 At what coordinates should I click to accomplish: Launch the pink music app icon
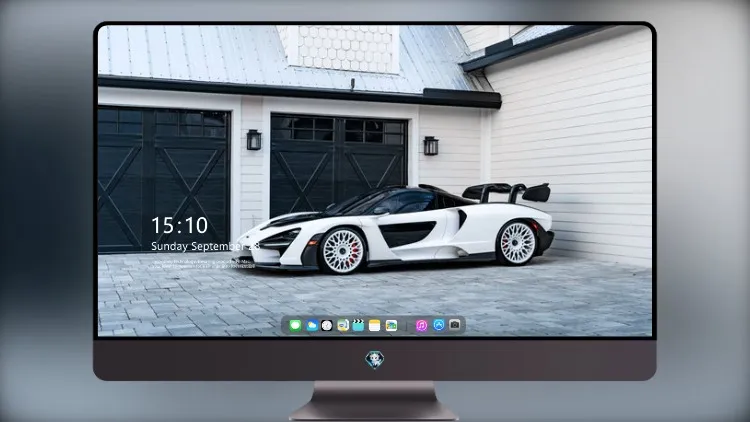pos(421,325)
